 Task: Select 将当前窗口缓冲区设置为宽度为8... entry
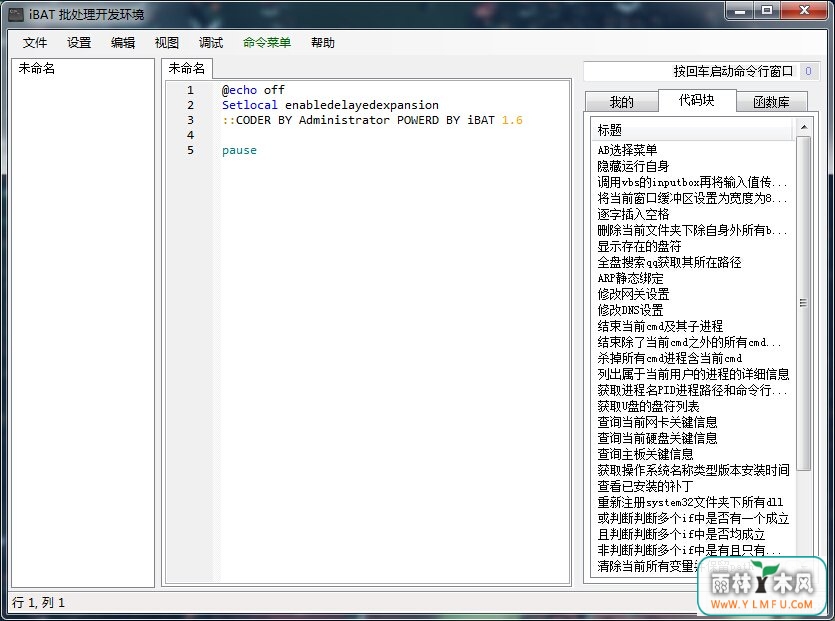(692, 198)
